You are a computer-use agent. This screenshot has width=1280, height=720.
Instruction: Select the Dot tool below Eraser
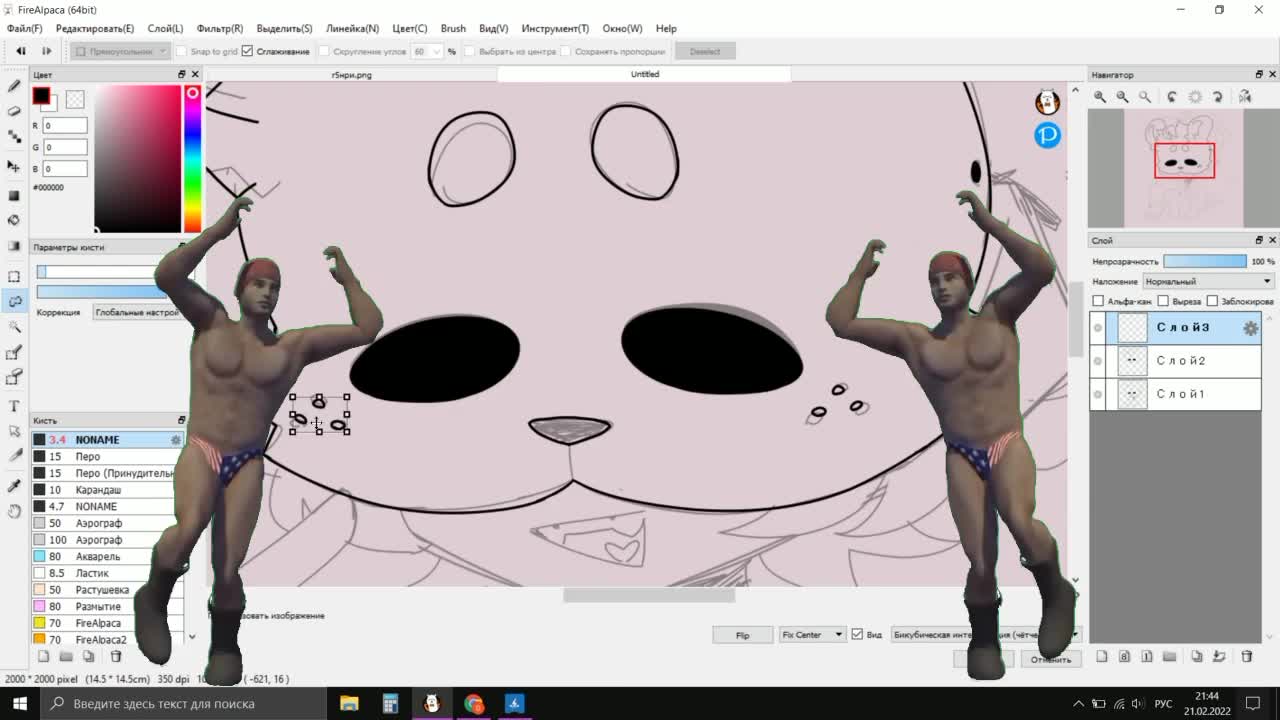tap(14, 137)
